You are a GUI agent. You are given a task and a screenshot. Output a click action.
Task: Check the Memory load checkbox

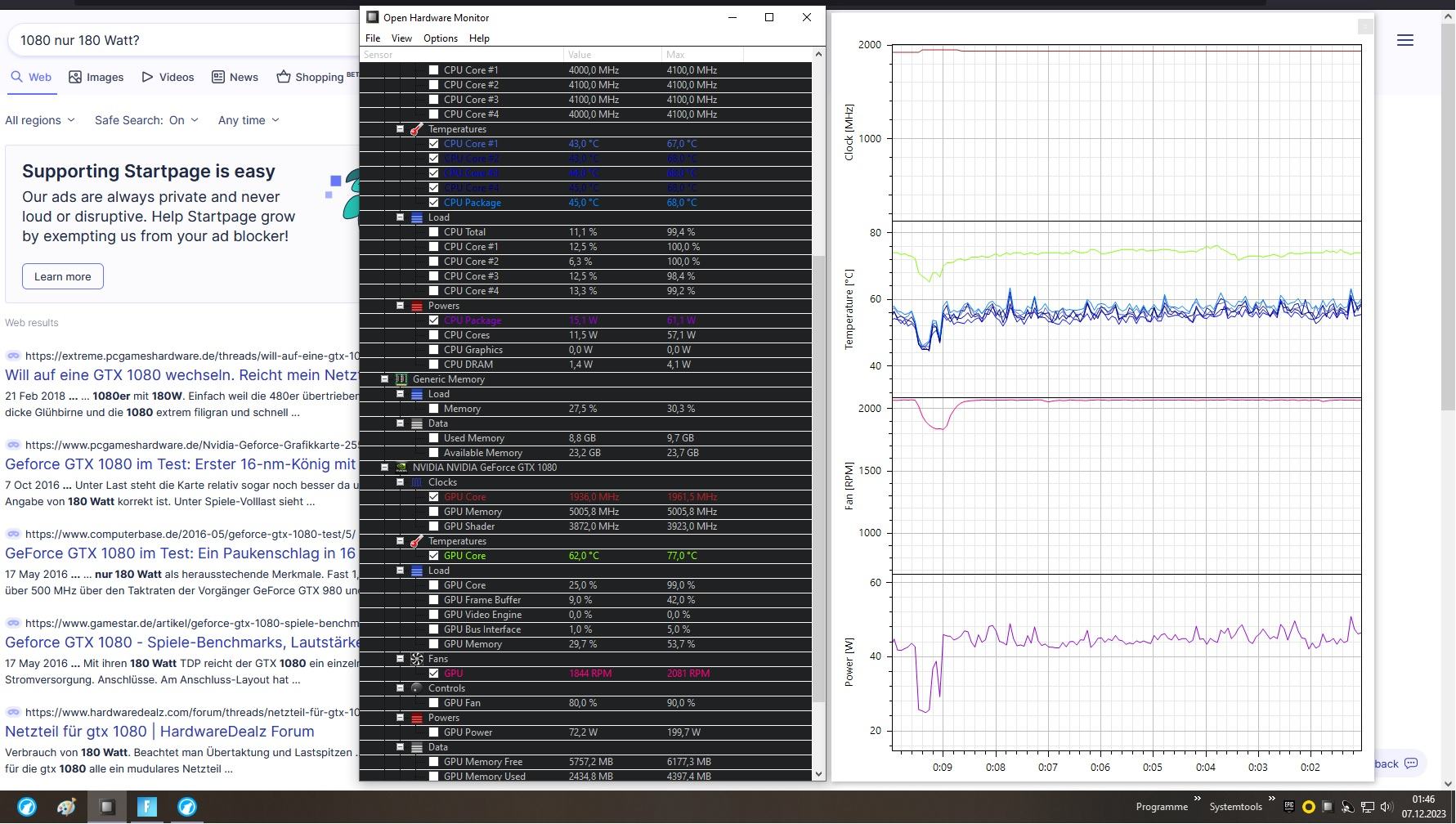click(434, 409)
